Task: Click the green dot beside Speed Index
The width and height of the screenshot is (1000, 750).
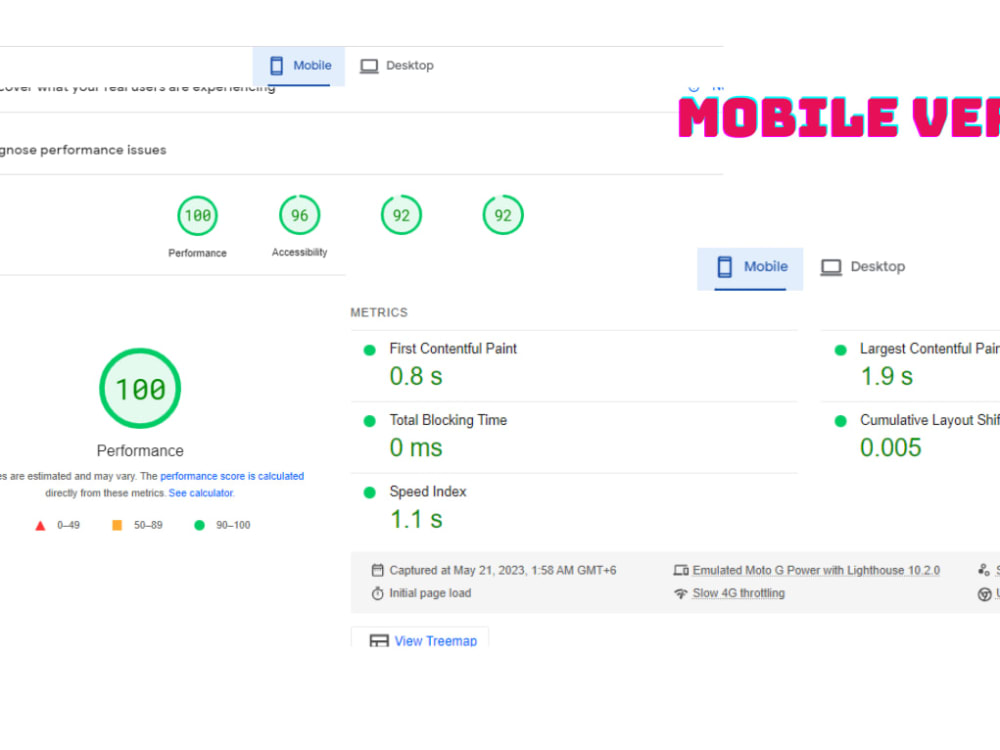Action: click(x=369, y=492)
